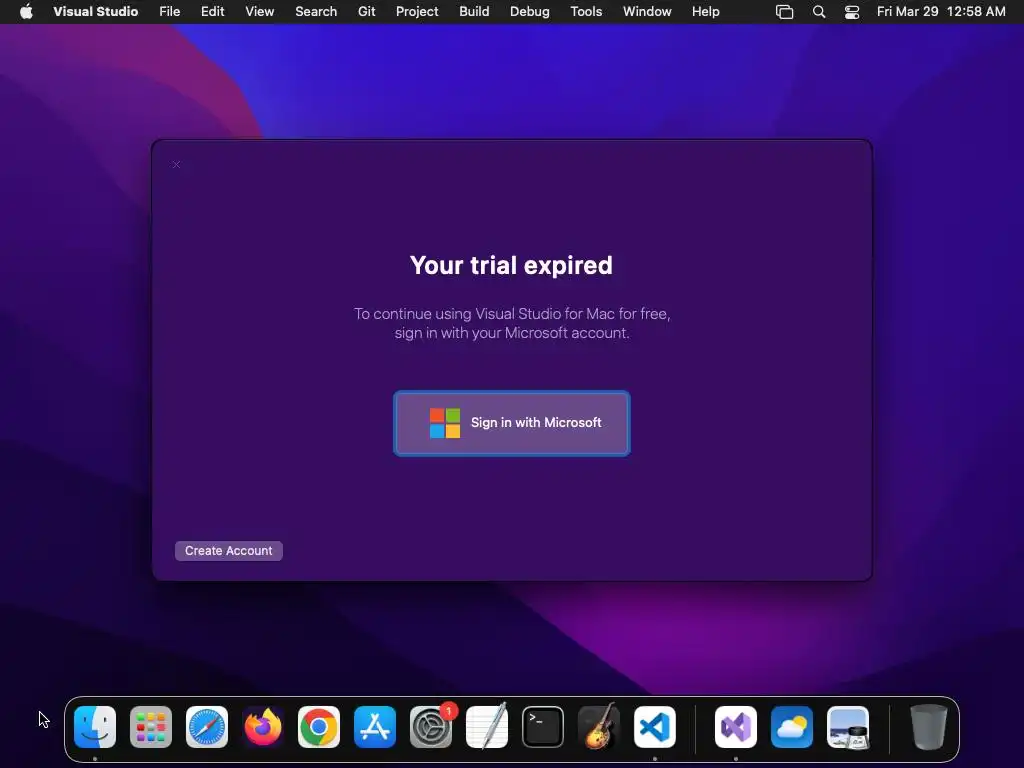Open the Visual Studio application menu
Viewport: 1024px width, 768px height.
(95, 12)
